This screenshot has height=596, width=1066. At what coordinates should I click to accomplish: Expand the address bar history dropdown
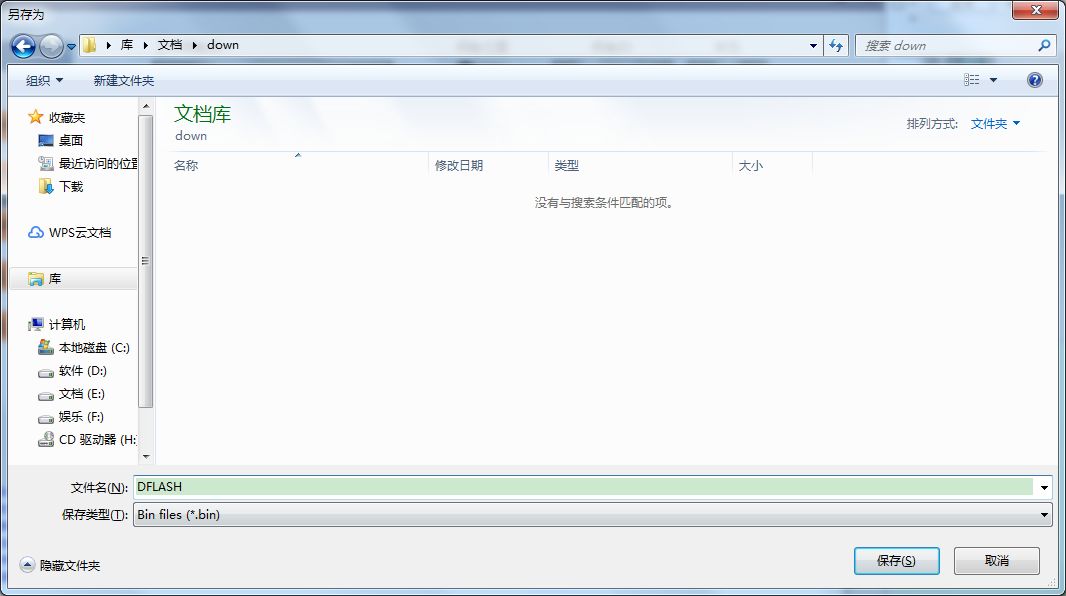(x=813, y=46)
